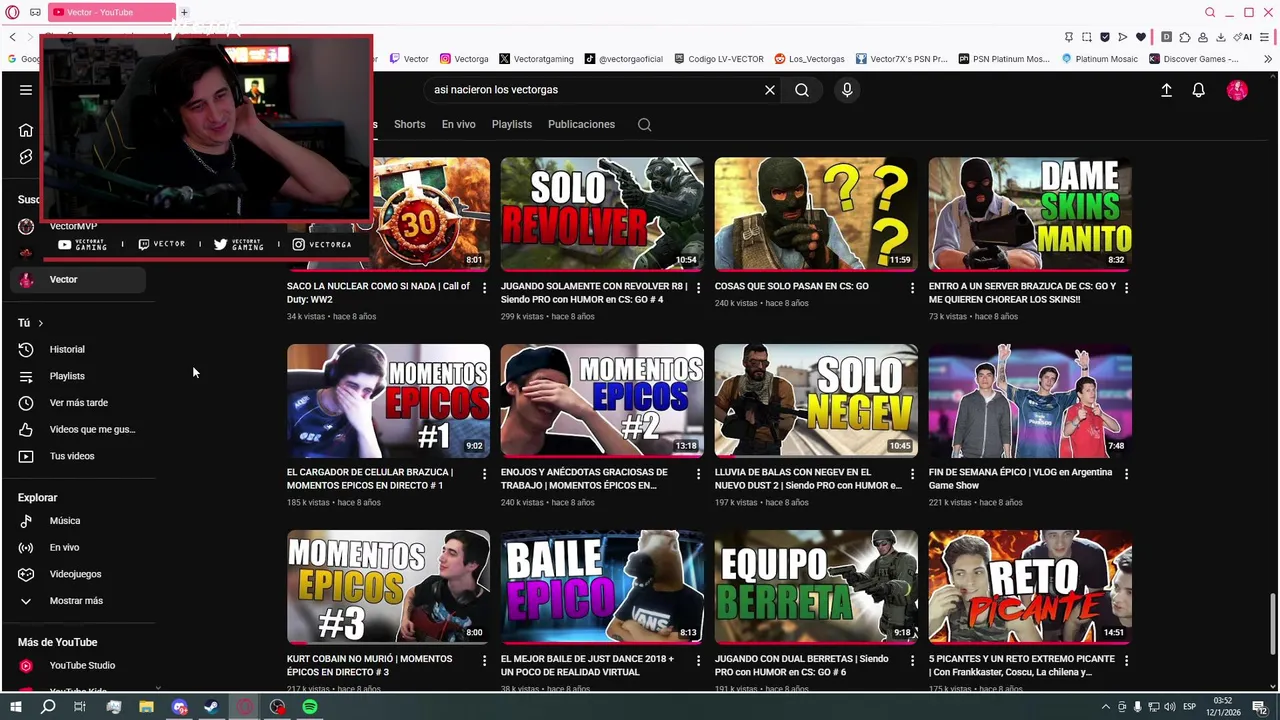Select Vector channel in subscriptions
The width and height of the screenshot is (1280, 720).
click(78, 280)
